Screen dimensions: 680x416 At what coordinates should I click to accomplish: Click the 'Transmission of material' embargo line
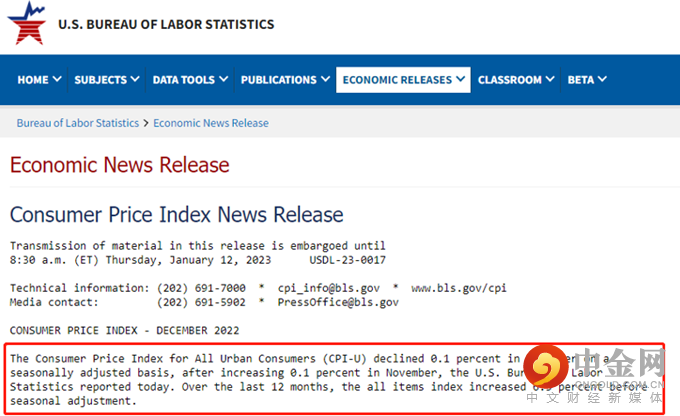(198, 246)
